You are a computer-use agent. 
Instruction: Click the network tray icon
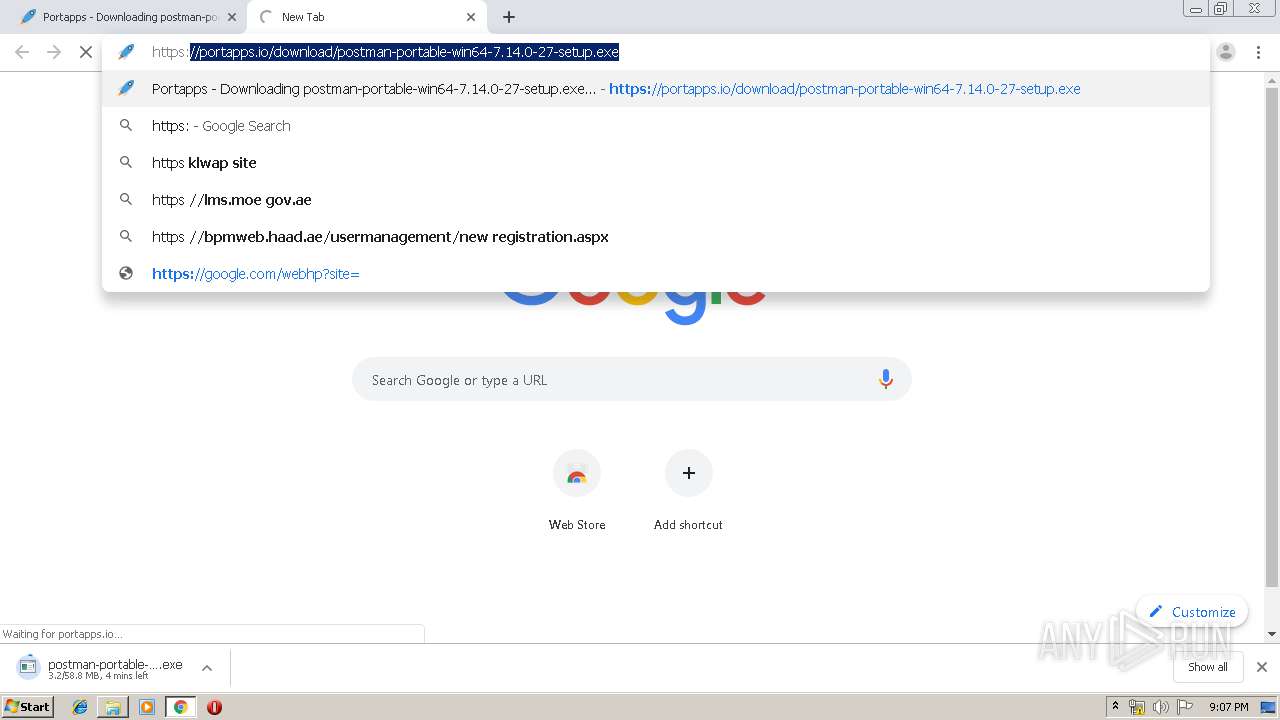1137,707
